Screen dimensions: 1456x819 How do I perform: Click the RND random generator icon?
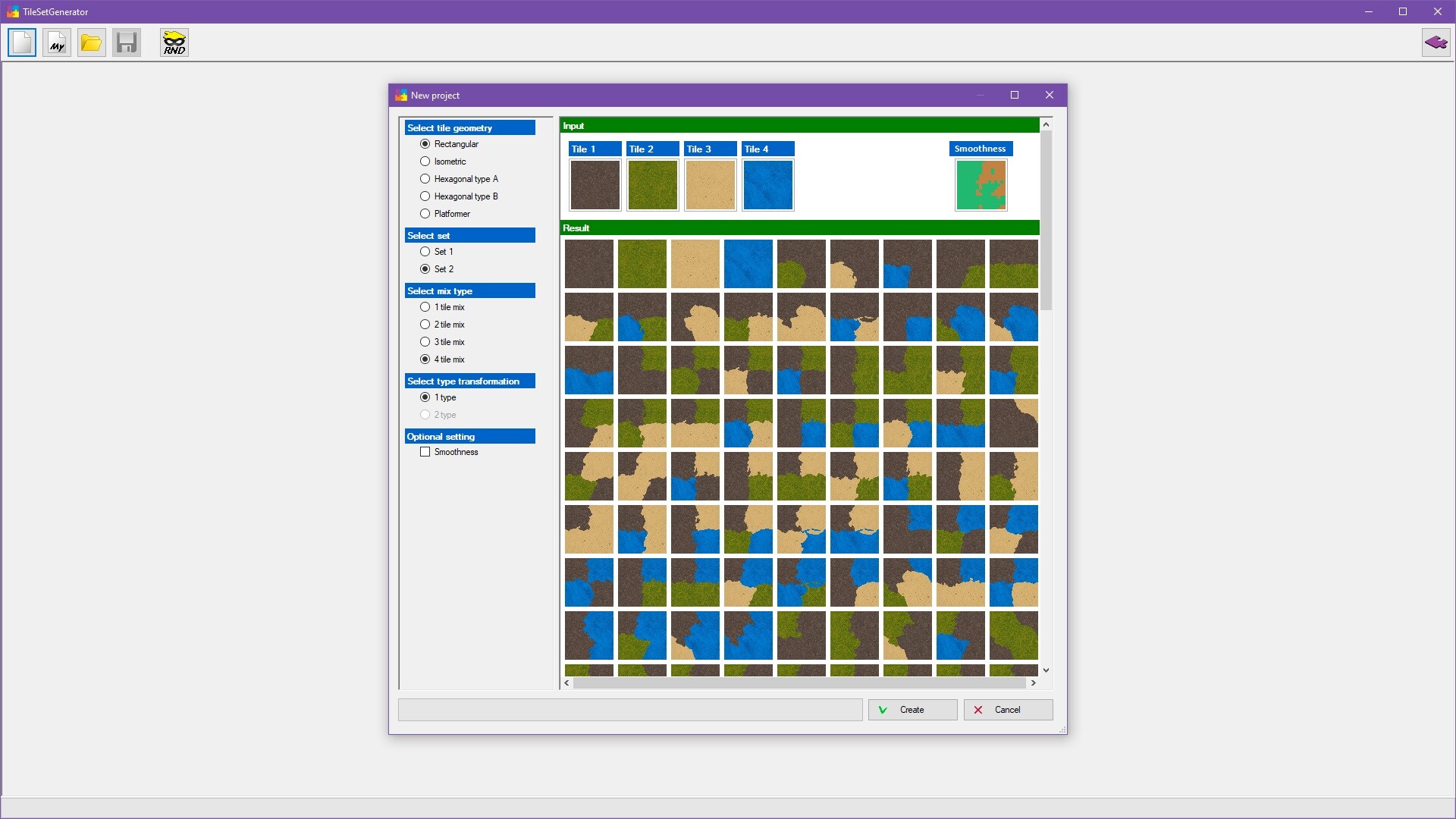click(x=174, y=42)
